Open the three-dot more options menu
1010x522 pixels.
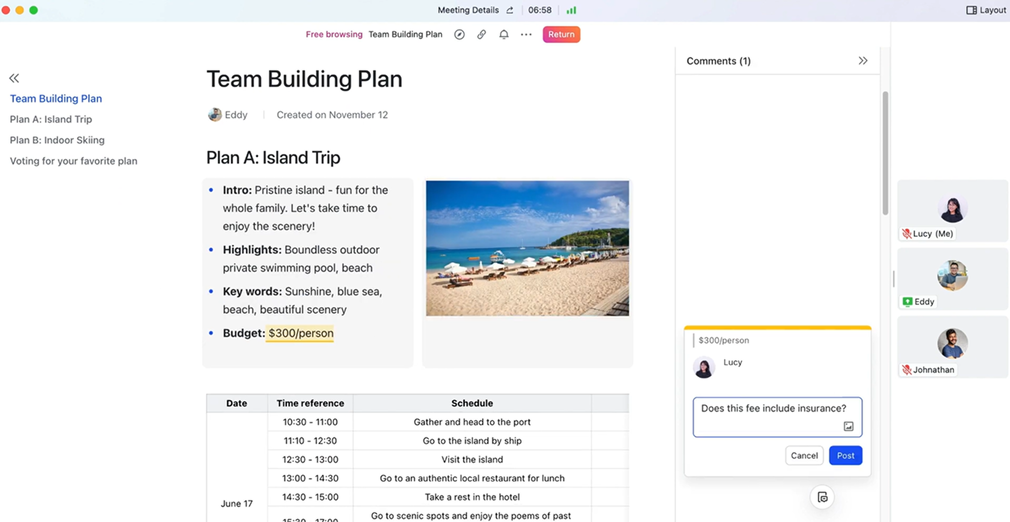[526, 34]
